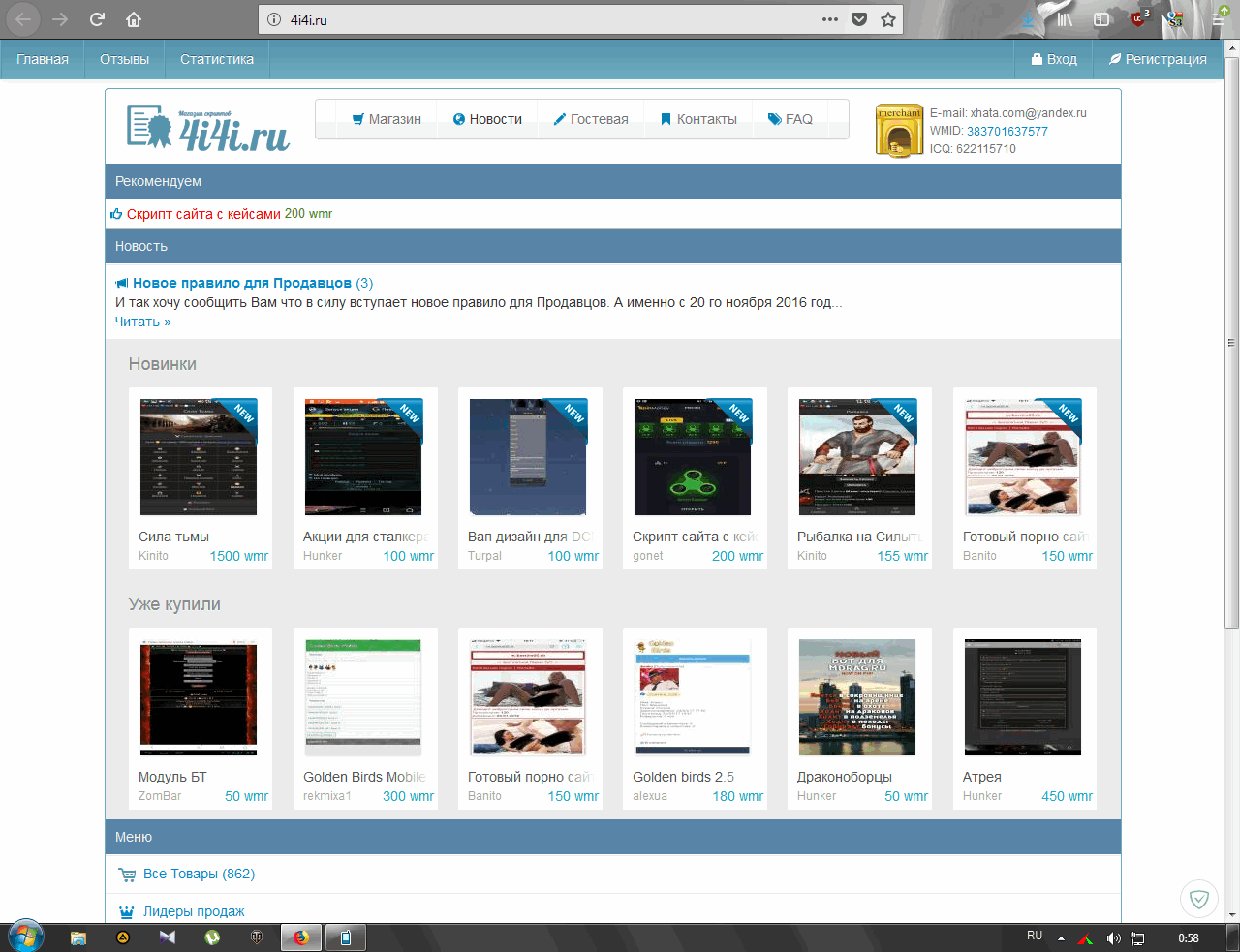Screen dimensions: 1240x952
Task: Show hidden system tray icons arrow
Action: tap(1061, 937)
